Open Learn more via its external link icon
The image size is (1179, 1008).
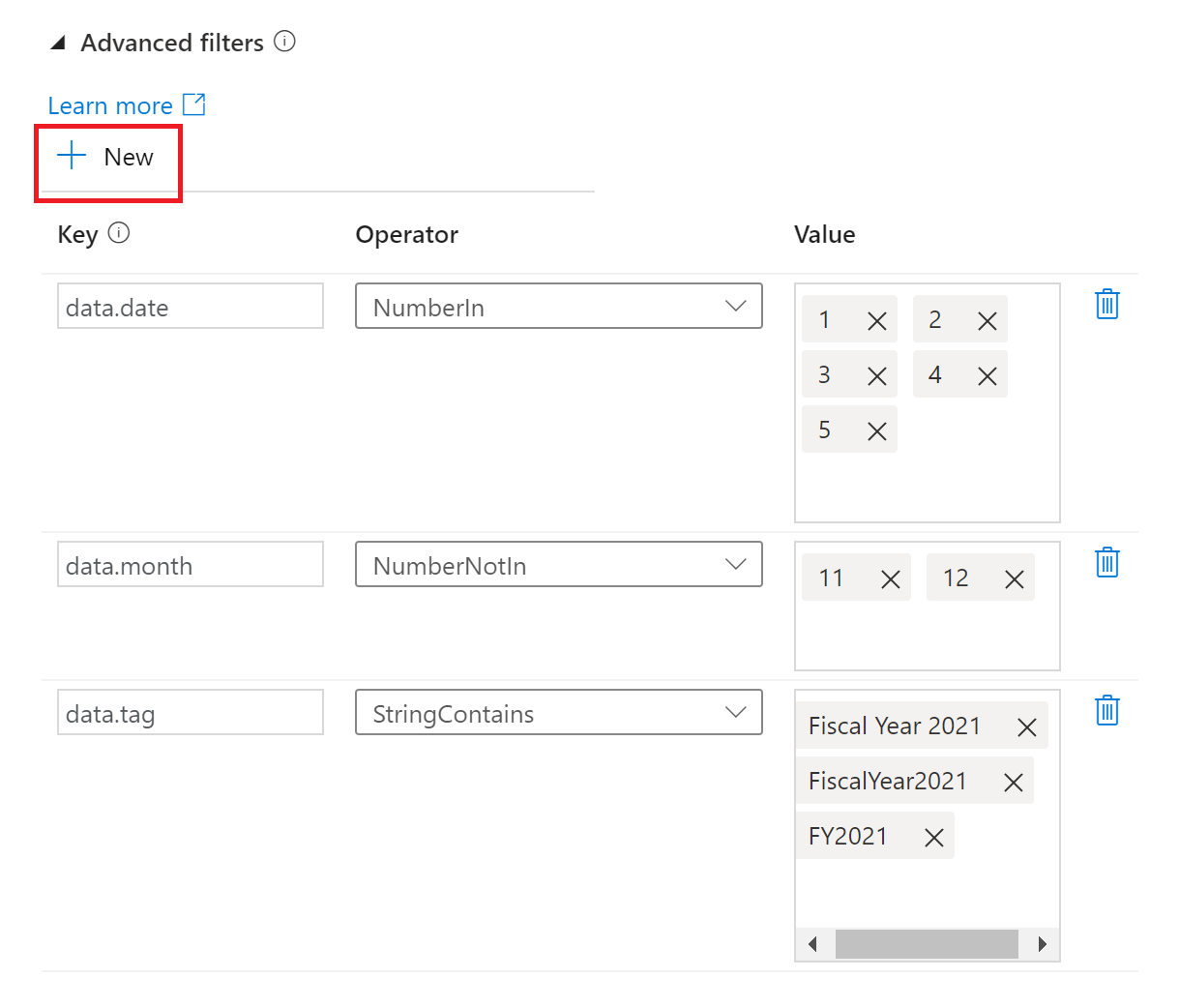pyautogui.click(x=194, y=104)
